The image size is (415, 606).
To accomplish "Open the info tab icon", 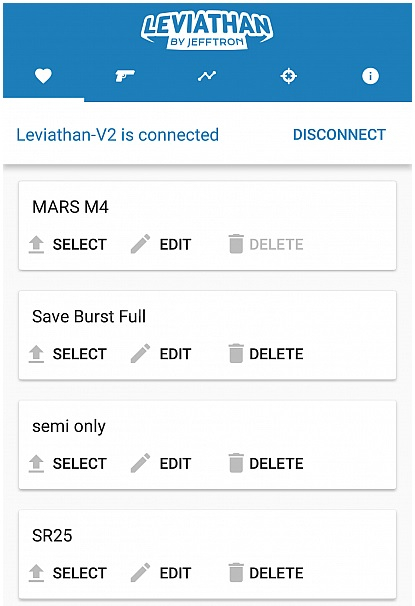I will 370,76.
